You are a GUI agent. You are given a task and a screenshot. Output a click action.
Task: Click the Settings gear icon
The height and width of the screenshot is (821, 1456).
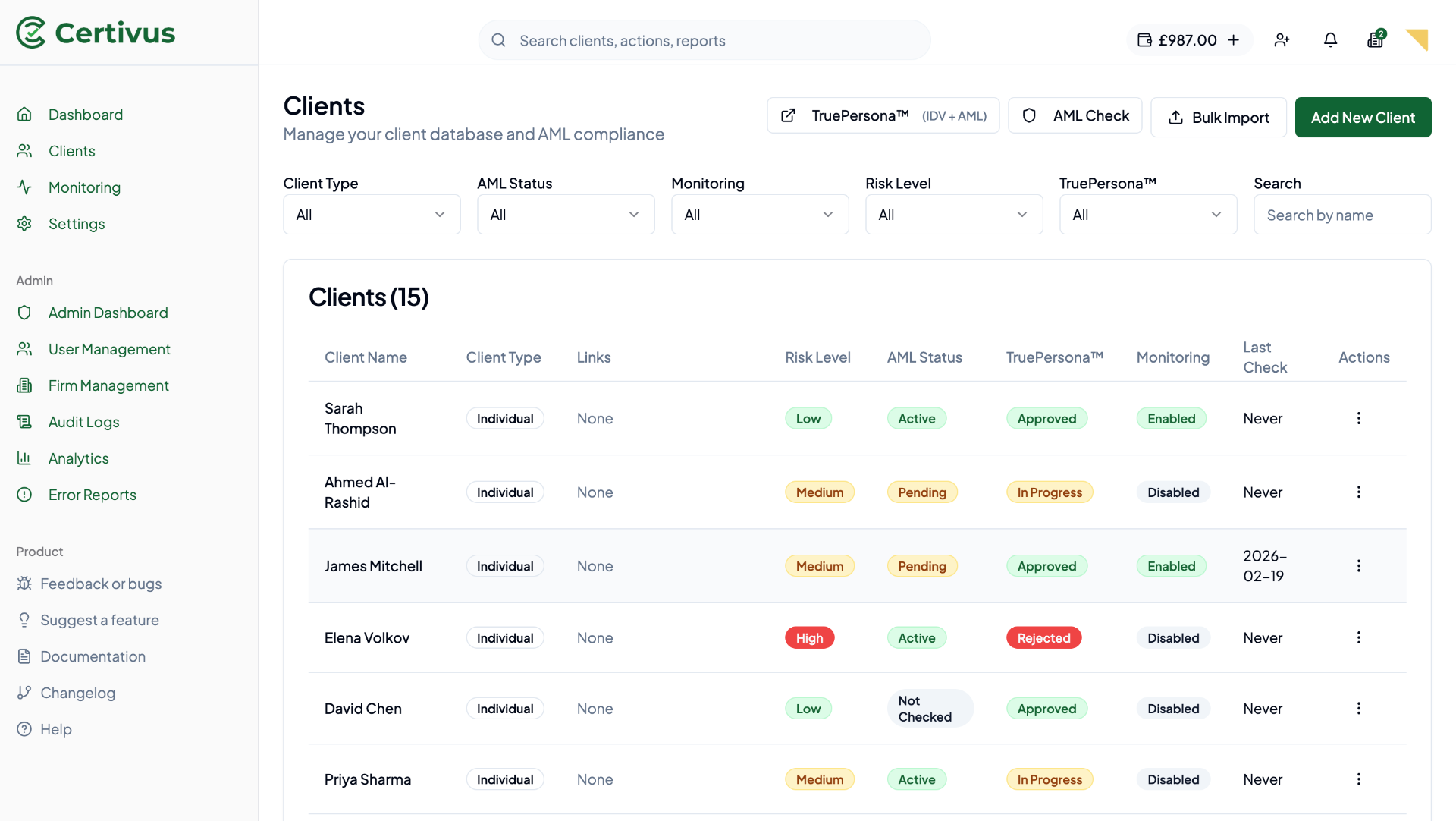[24, 223]
